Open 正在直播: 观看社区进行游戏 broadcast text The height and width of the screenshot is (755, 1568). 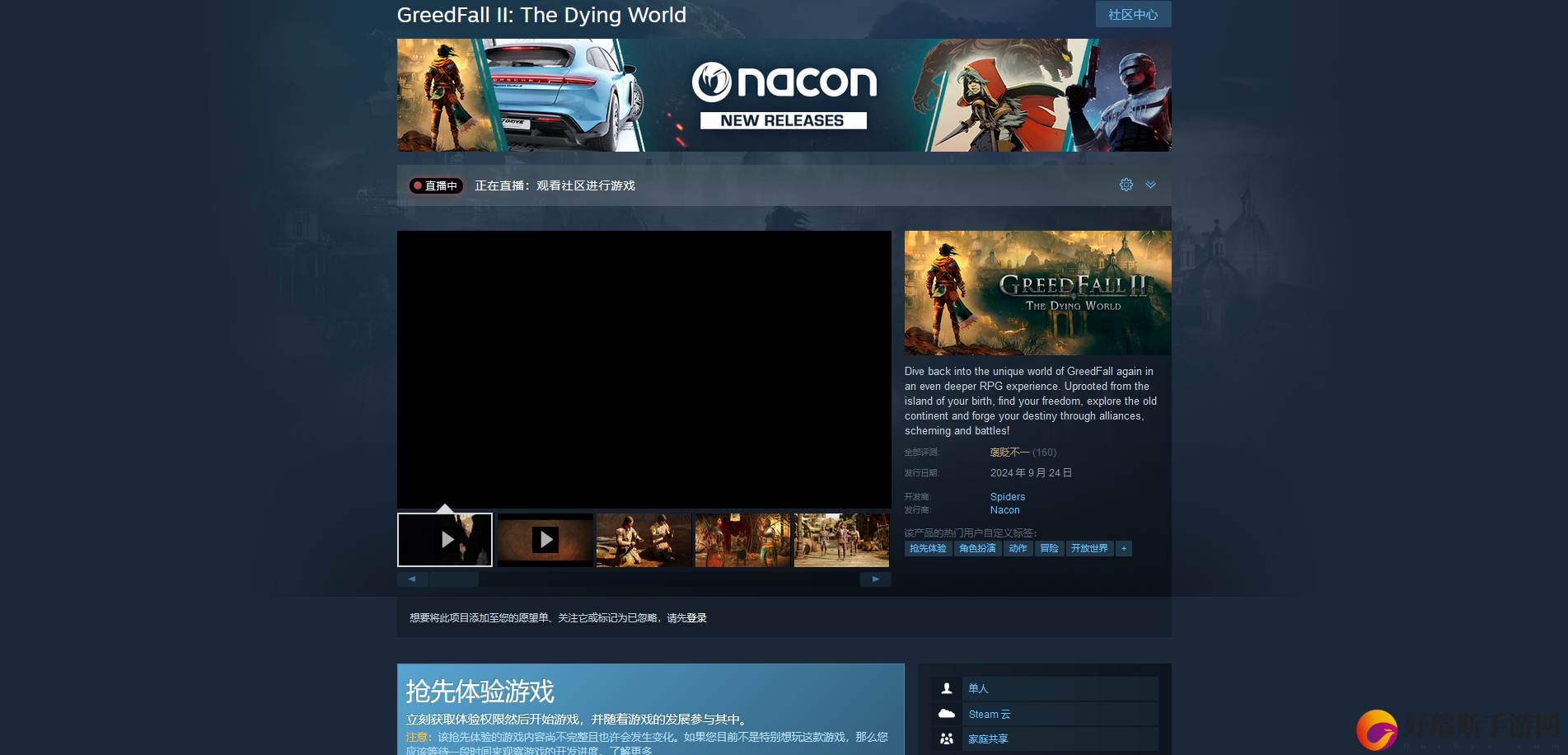(555, 185)
